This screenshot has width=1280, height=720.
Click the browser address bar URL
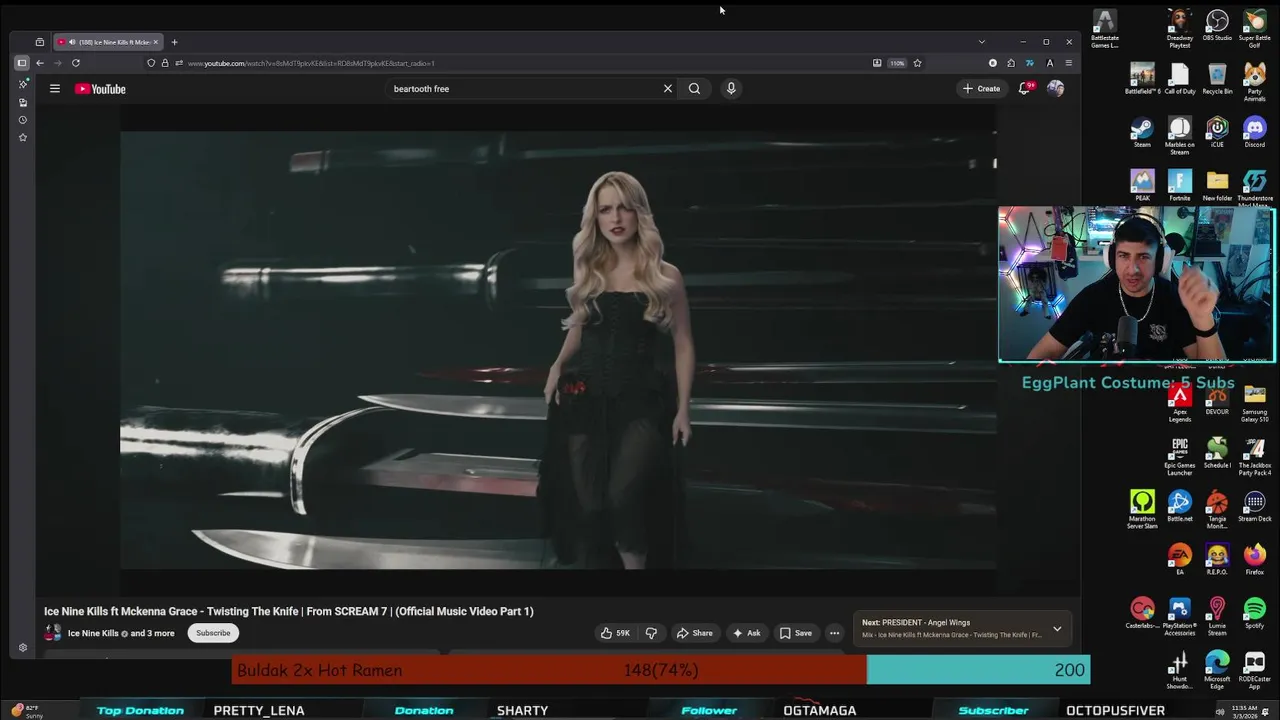coord(311,63)
